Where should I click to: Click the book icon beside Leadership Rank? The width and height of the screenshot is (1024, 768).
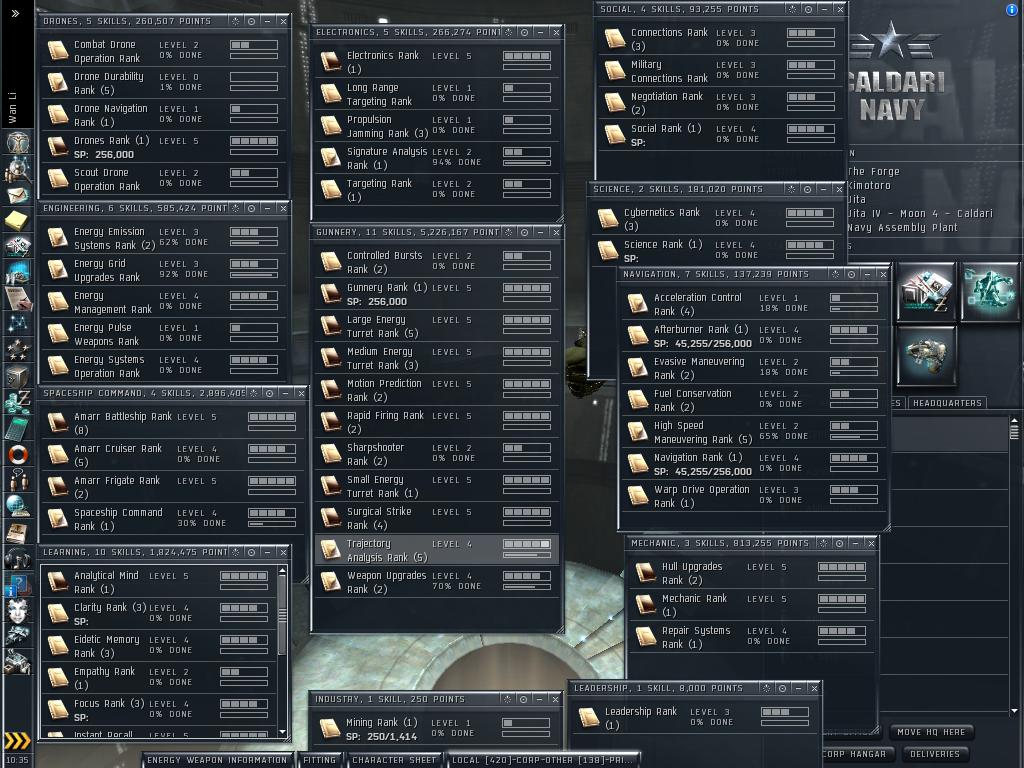[x=588, y=716]
